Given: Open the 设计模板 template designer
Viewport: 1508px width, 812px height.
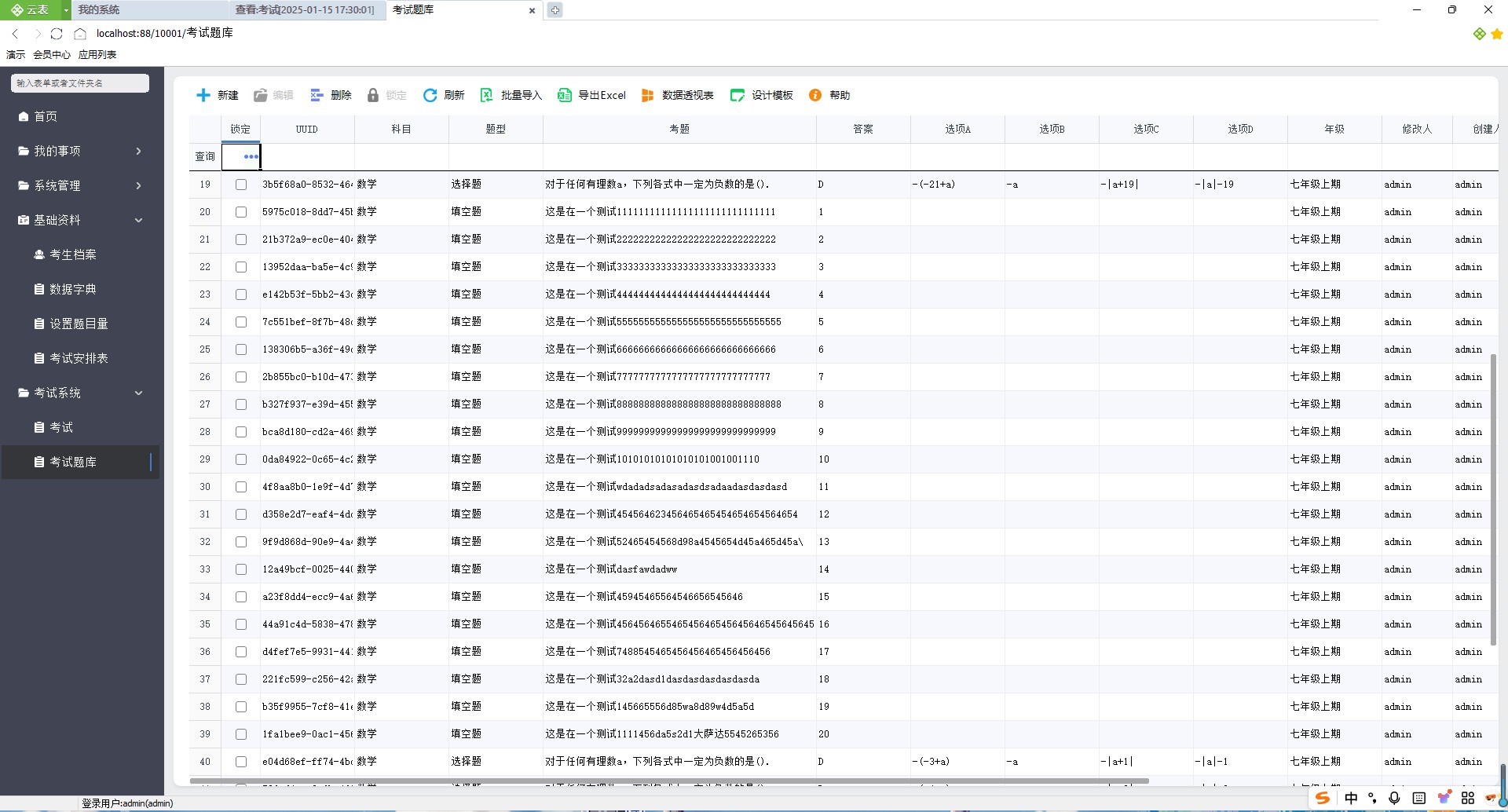Looking at the screenshot, I should 762,95.
